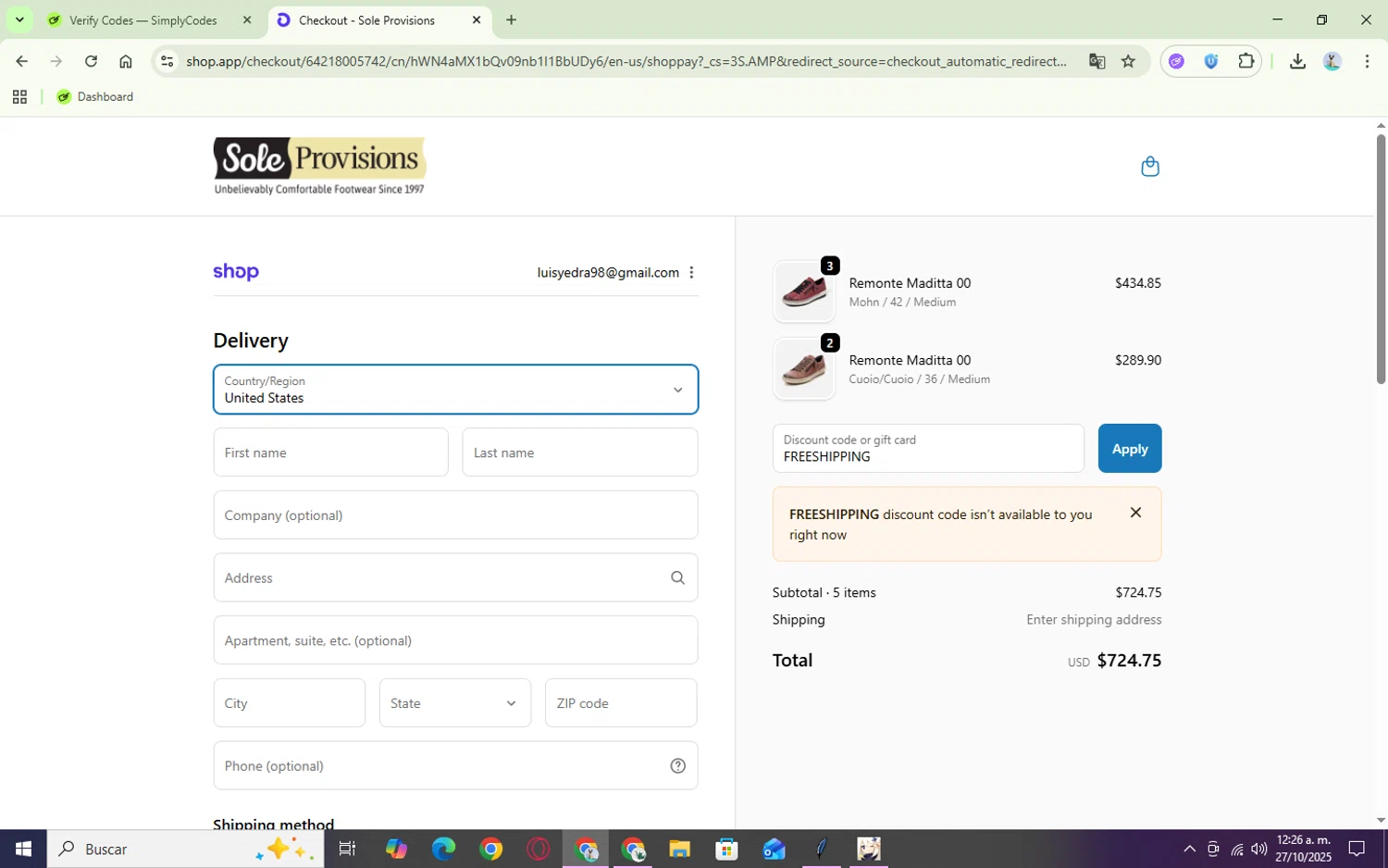Open the Windows Start menu
This screenshot has height=868, width=1388.
(23, 849)
